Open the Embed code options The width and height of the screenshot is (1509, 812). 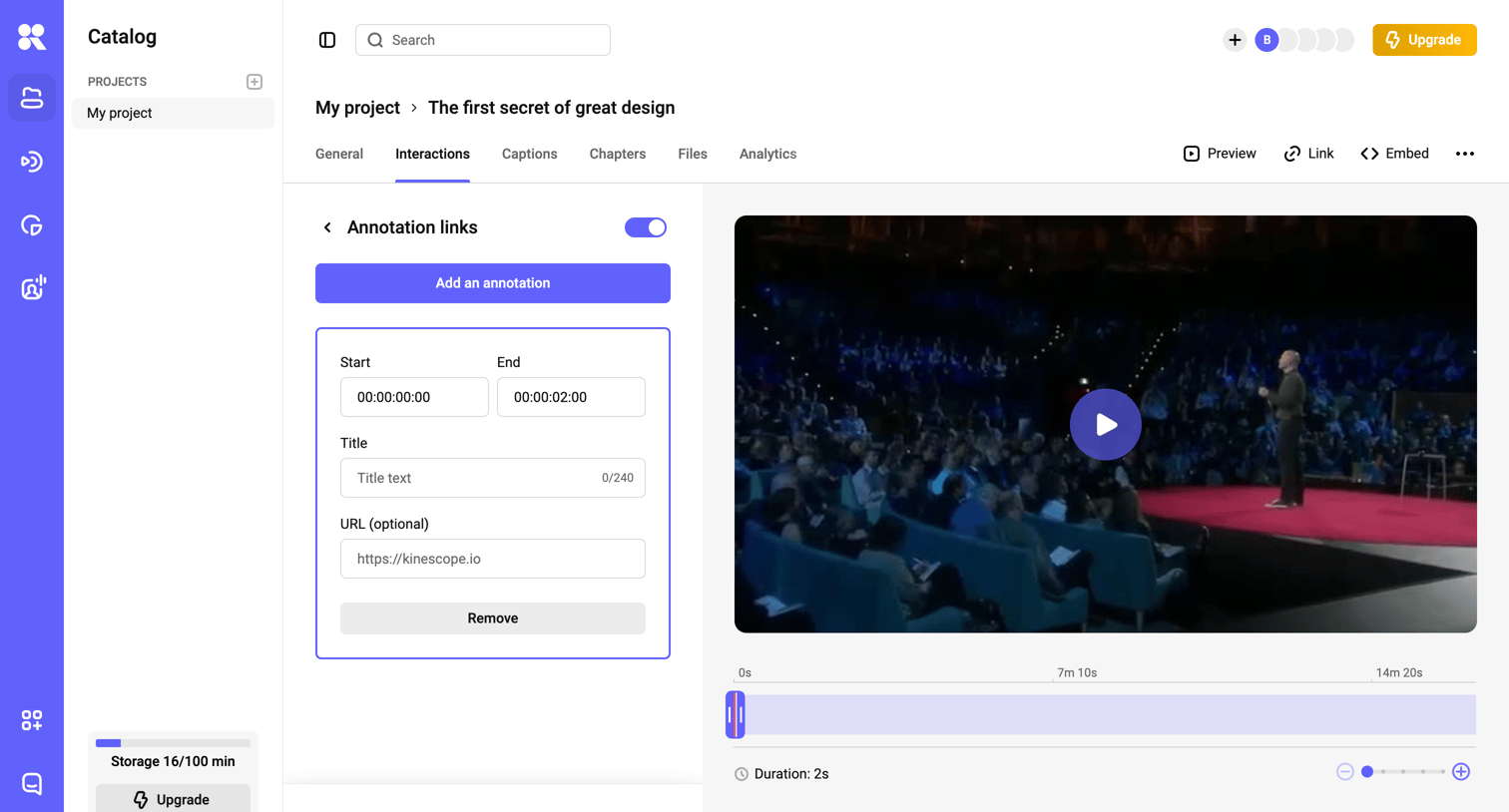[1394, 154]
